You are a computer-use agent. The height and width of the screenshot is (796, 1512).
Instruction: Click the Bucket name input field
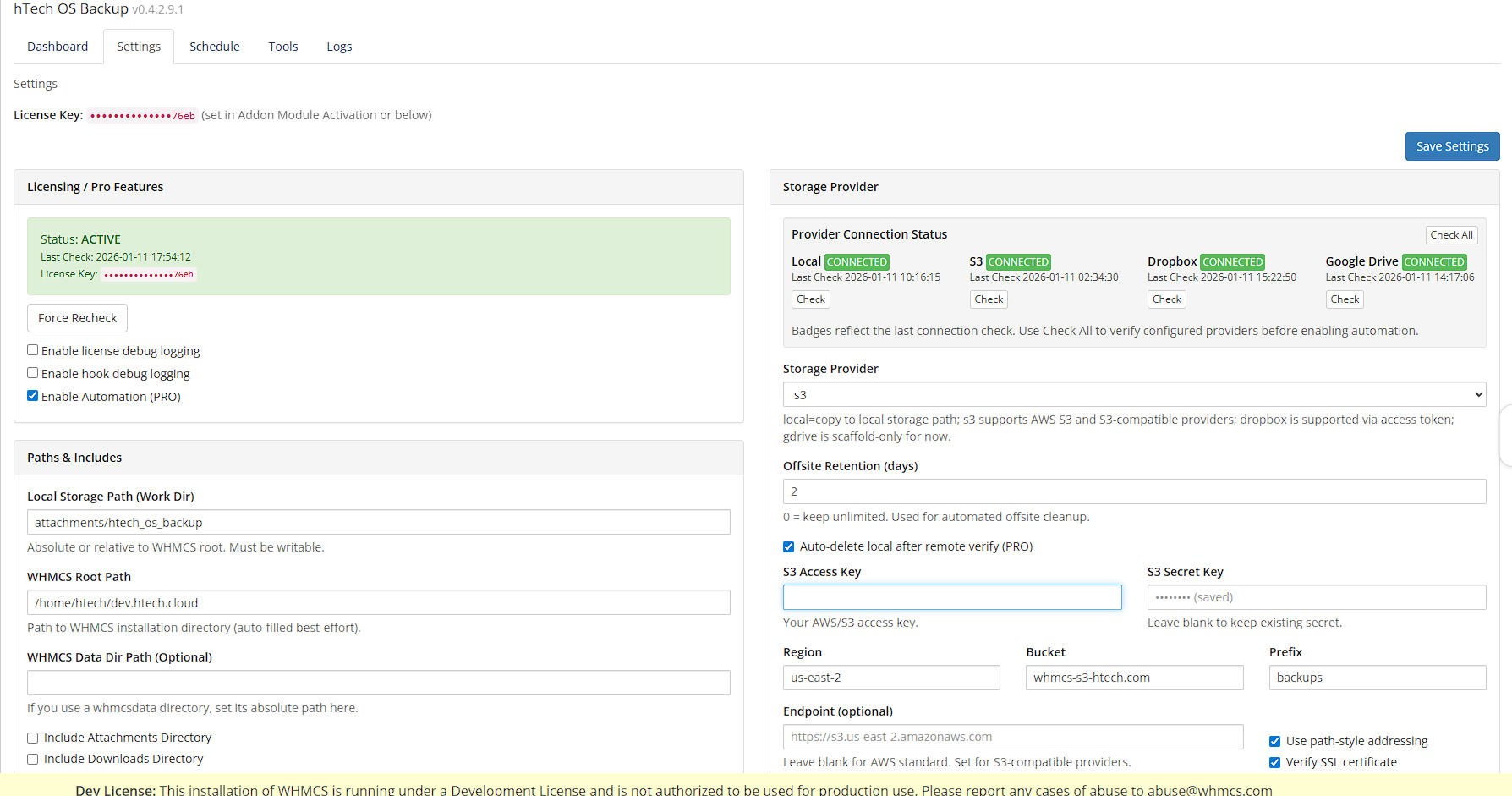[1134, 678]
